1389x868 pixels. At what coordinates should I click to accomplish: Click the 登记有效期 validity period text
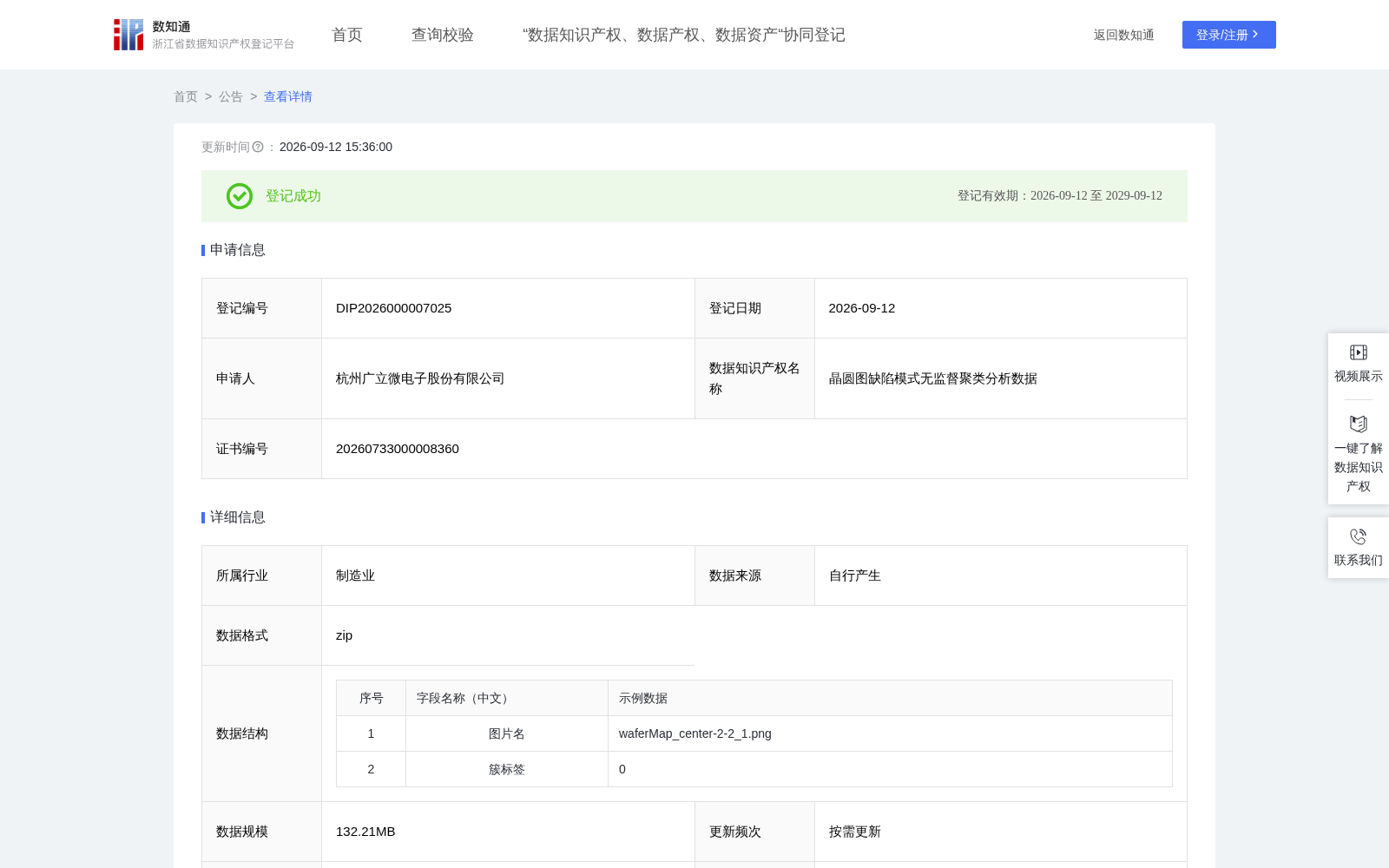[x=1060, y=196]
